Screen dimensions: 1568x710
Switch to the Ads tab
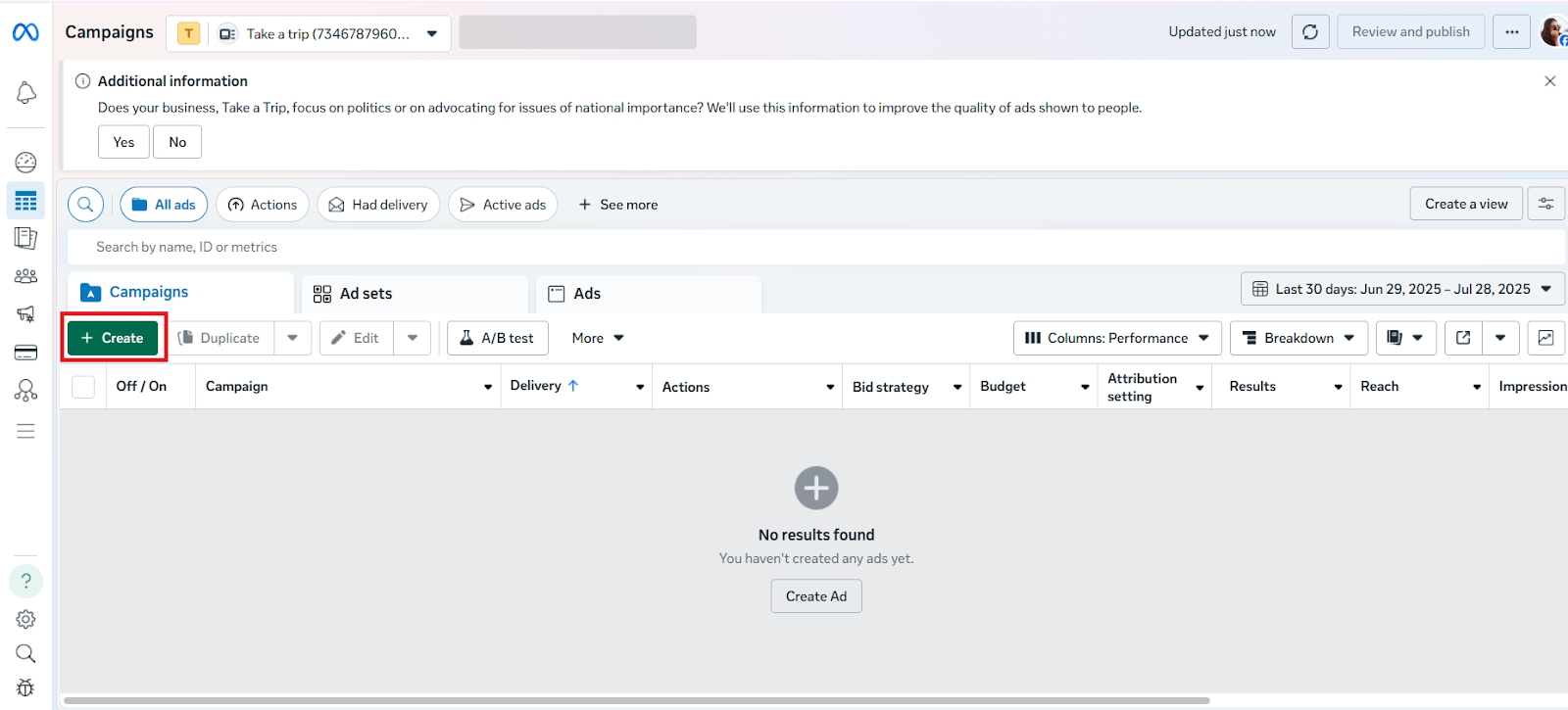(x=586, y=294)
